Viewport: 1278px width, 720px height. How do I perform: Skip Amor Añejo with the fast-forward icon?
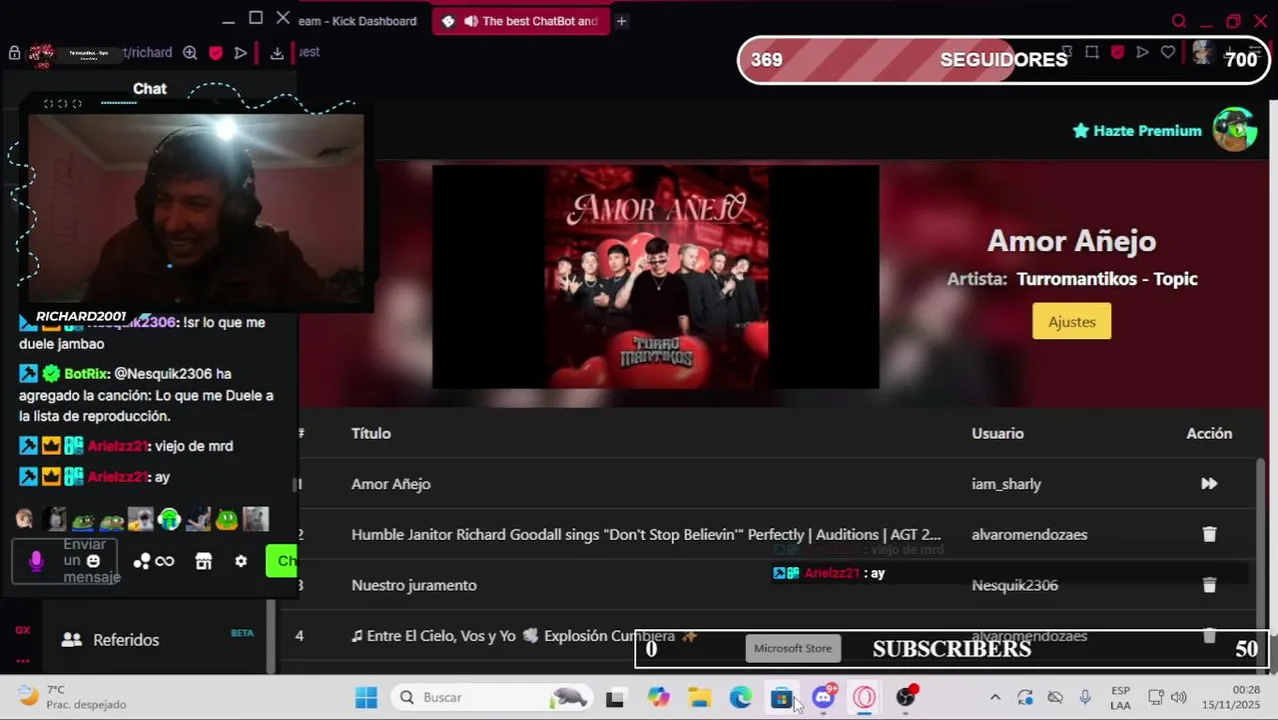coord(1209,484)
